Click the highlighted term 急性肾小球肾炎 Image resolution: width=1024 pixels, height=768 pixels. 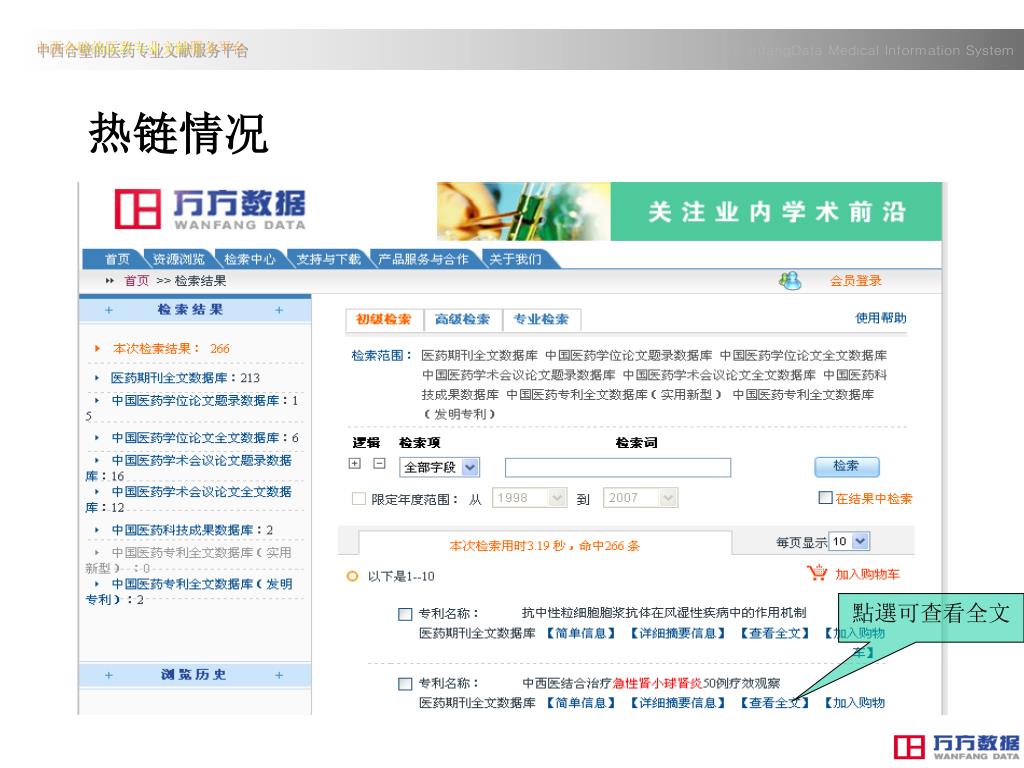click(657, 683)
